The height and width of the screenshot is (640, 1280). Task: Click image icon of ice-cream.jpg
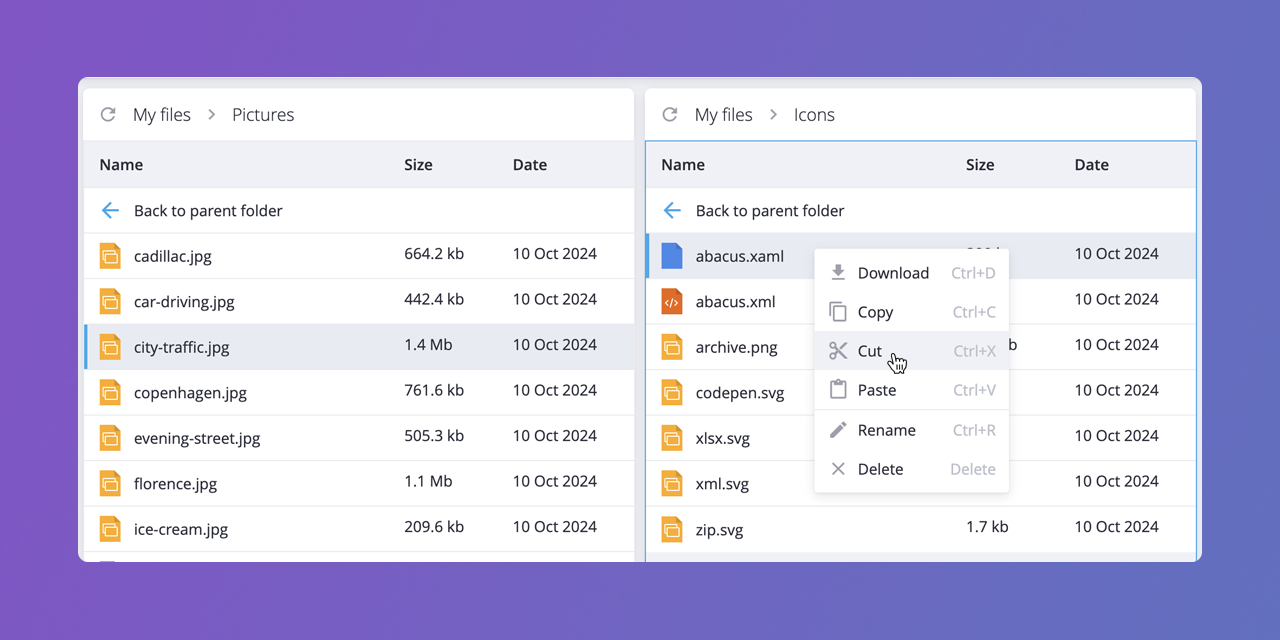pyautogui.click(x=110, y=529)
